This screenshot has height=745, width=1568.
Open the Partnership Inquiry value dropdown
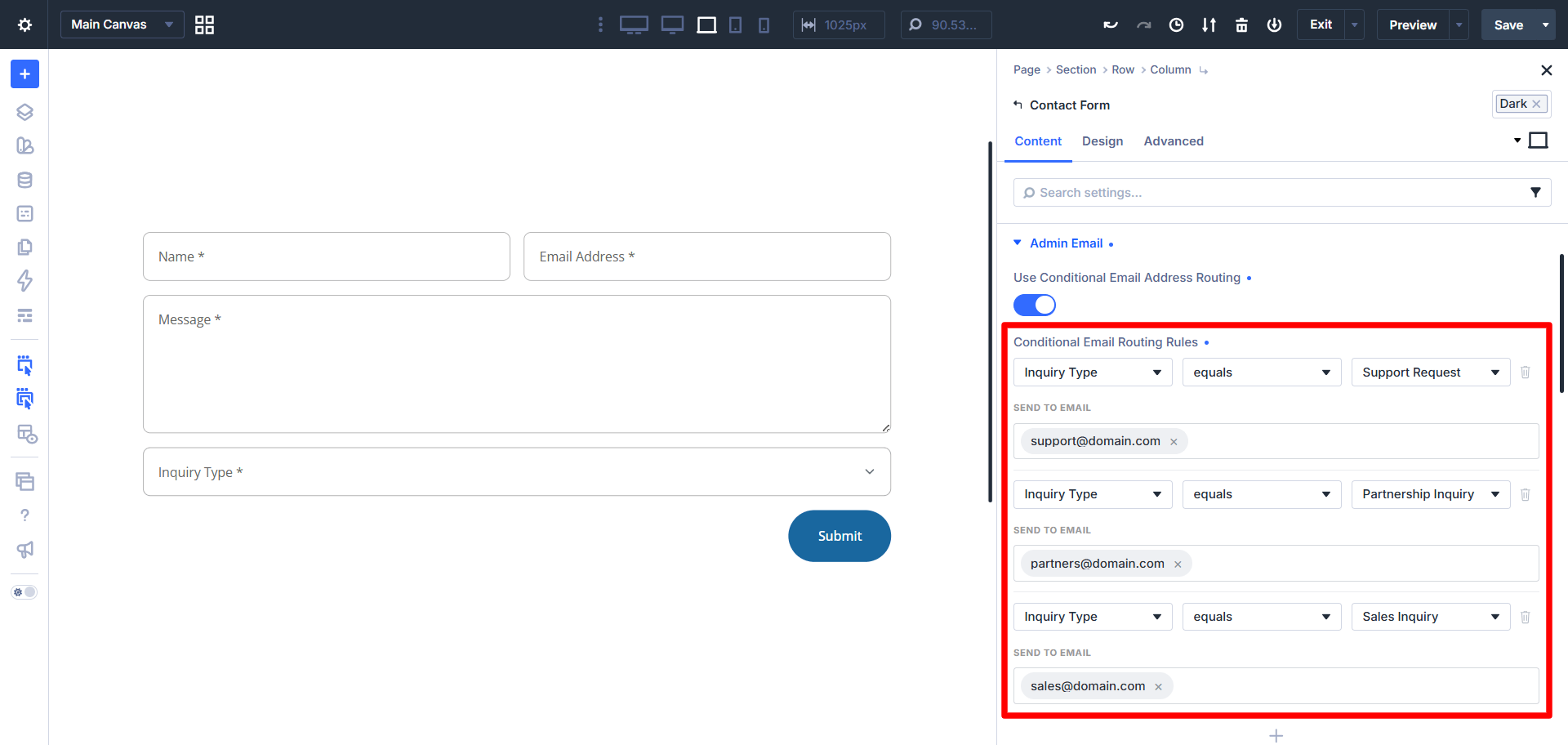1431,494
